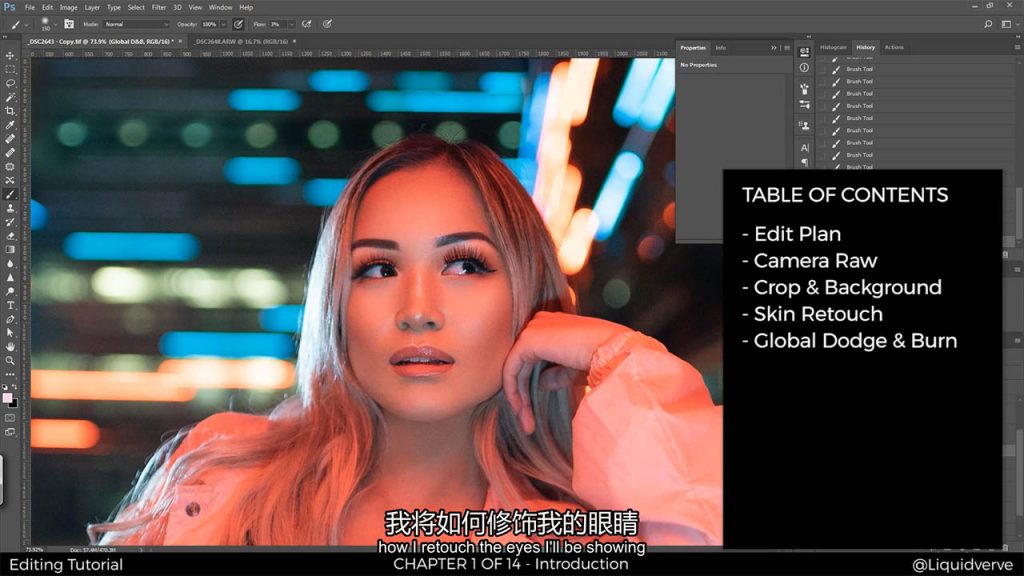Set the foreground color swatch
1024x576 pixels.
(x=7, y=398)
